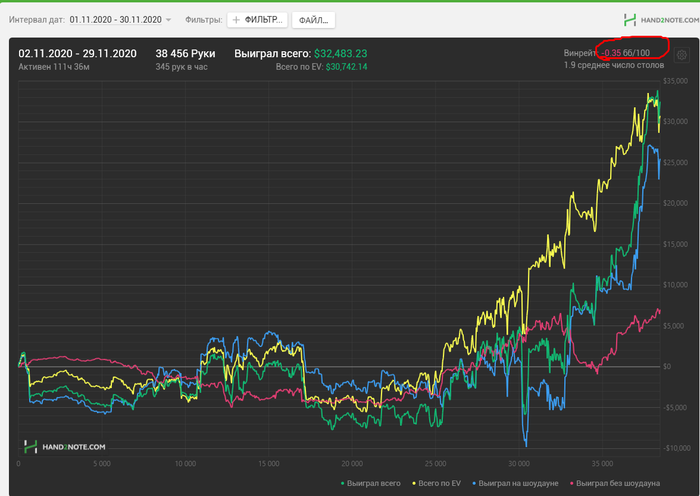The width and height of the screenshot is (700, 496).
Task: Click total winnings value $32,483.23
Action: (341, 54)
